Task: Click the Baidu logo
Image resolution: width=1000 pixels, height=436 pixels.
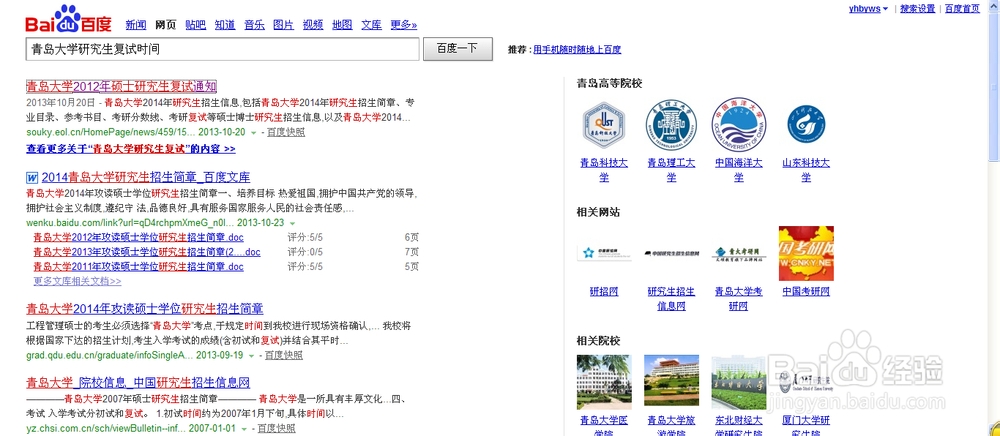Action: pyautogui.click(x=68, y=19)
